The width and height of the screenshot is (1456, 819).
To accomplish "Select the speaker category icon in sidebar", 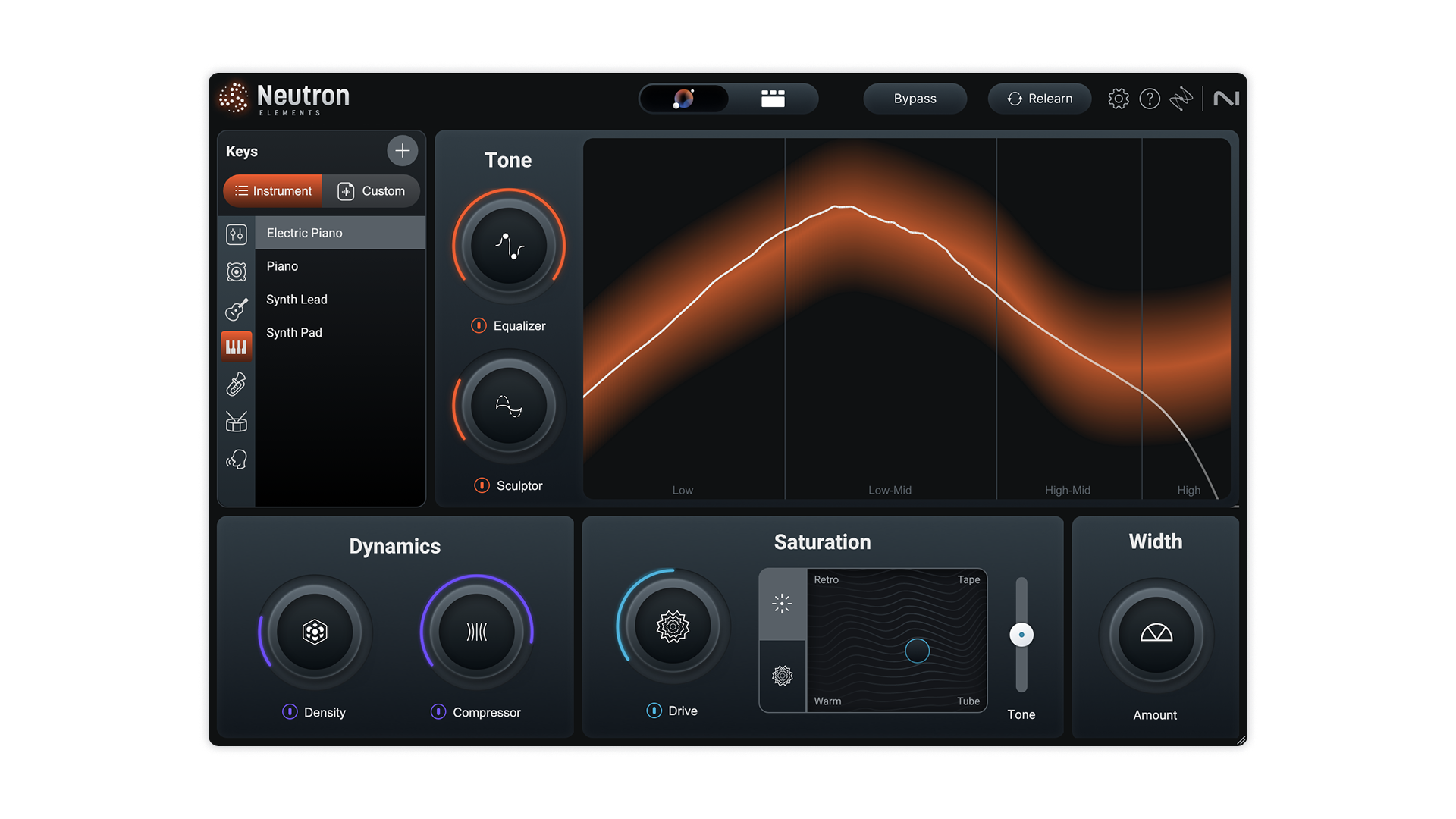I will [237, 271].
